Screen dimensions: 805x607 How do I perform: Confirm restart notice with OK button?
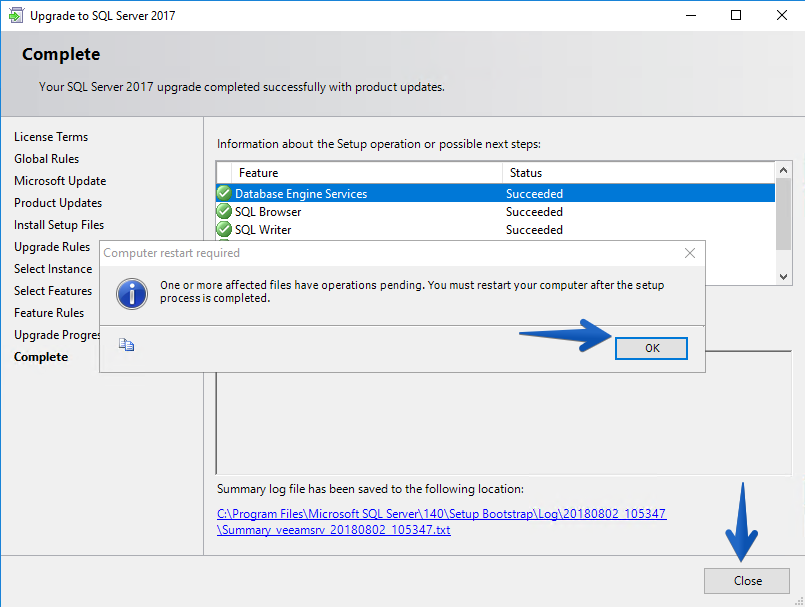point(651,348)
